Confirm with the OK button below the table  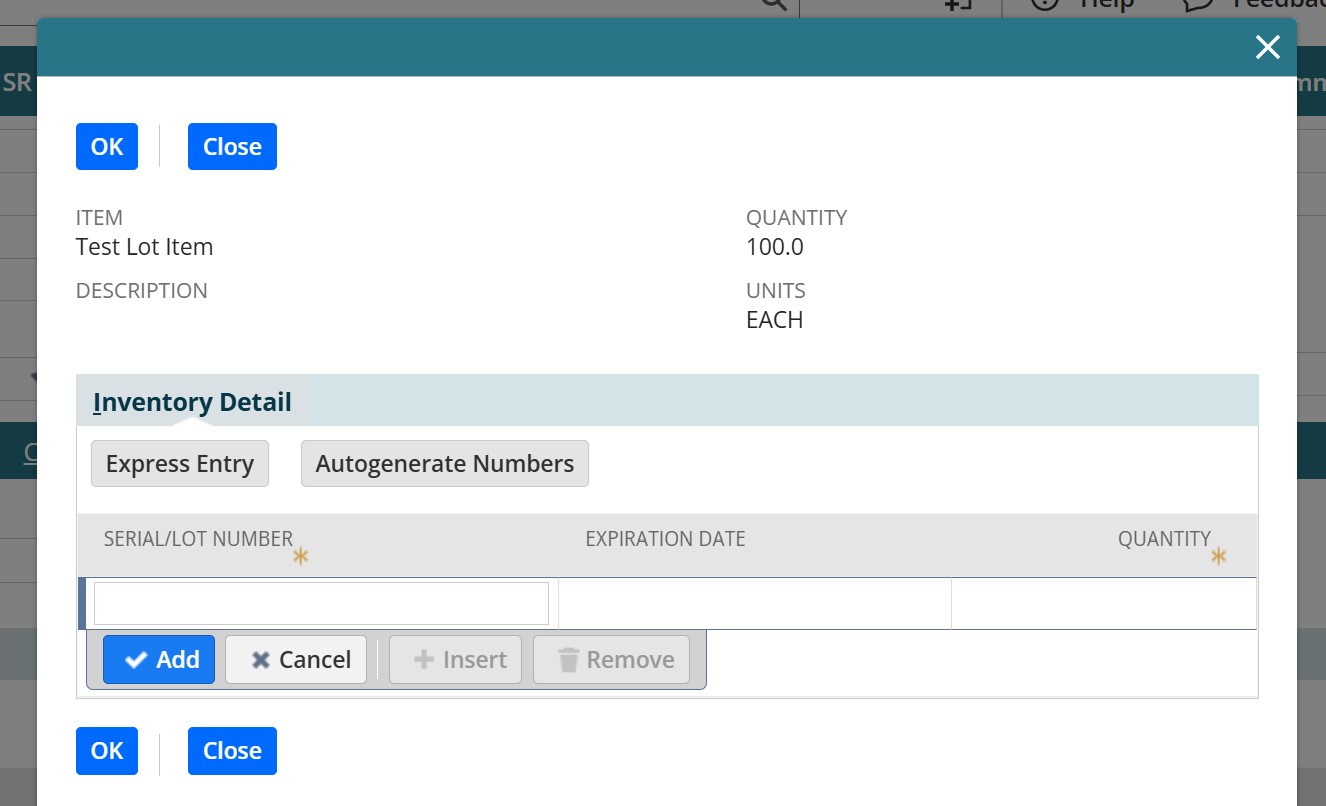(x=107, y=751)
